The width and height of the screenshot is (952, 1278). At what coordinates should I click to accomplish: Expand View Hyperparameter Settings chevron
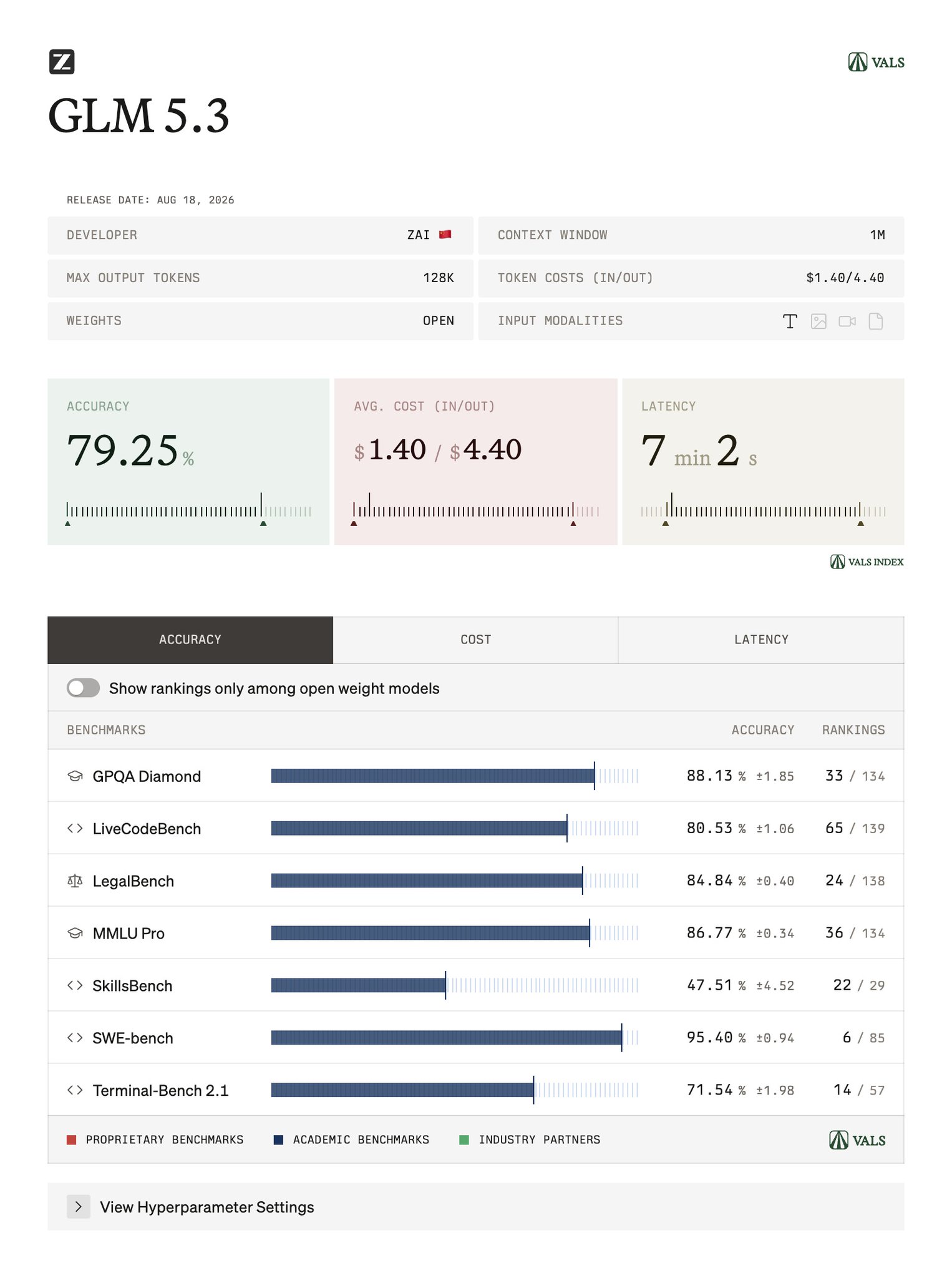79,1207
